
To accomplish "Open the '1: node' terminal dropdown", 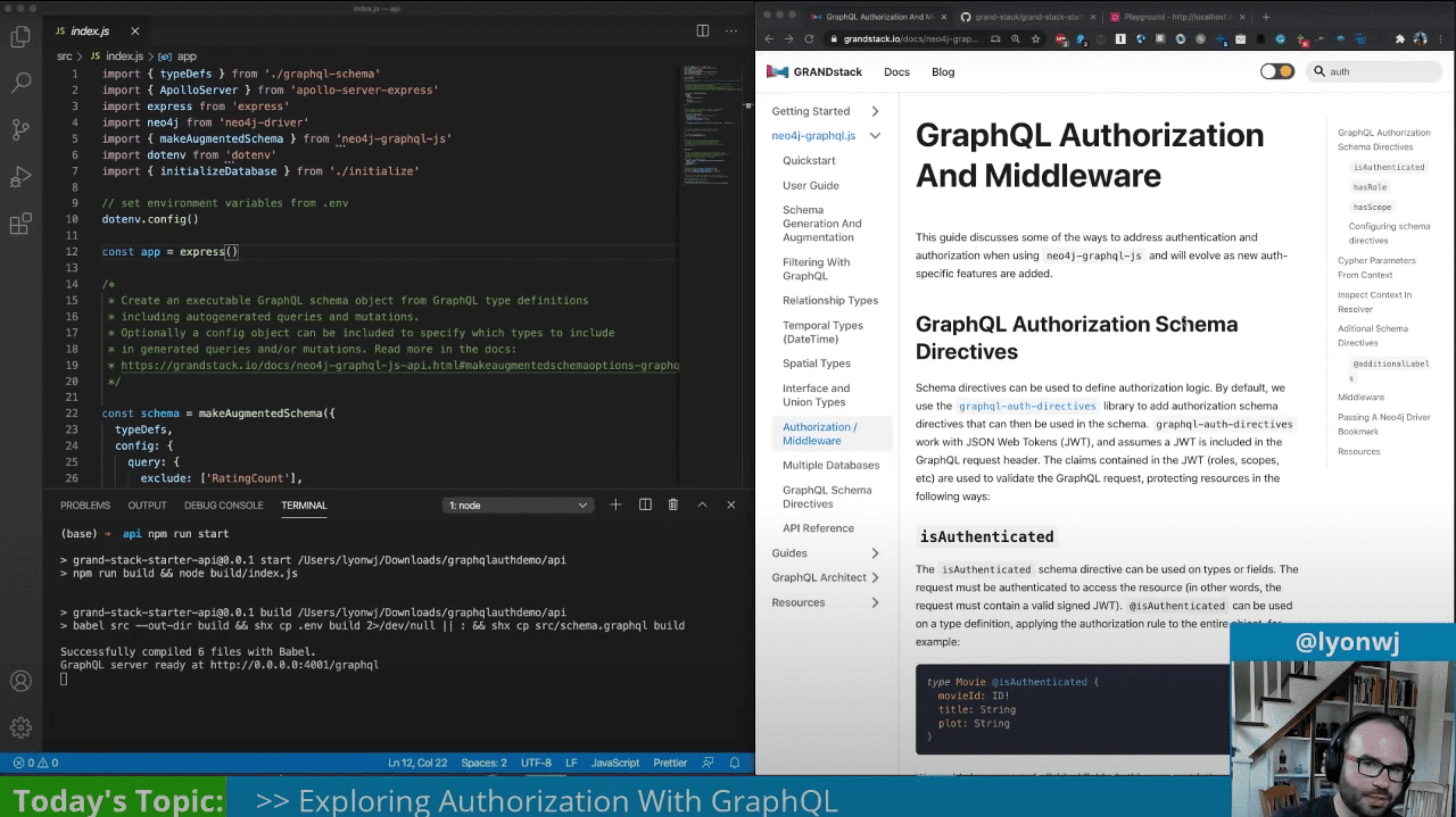I will (x=517, y=505).
